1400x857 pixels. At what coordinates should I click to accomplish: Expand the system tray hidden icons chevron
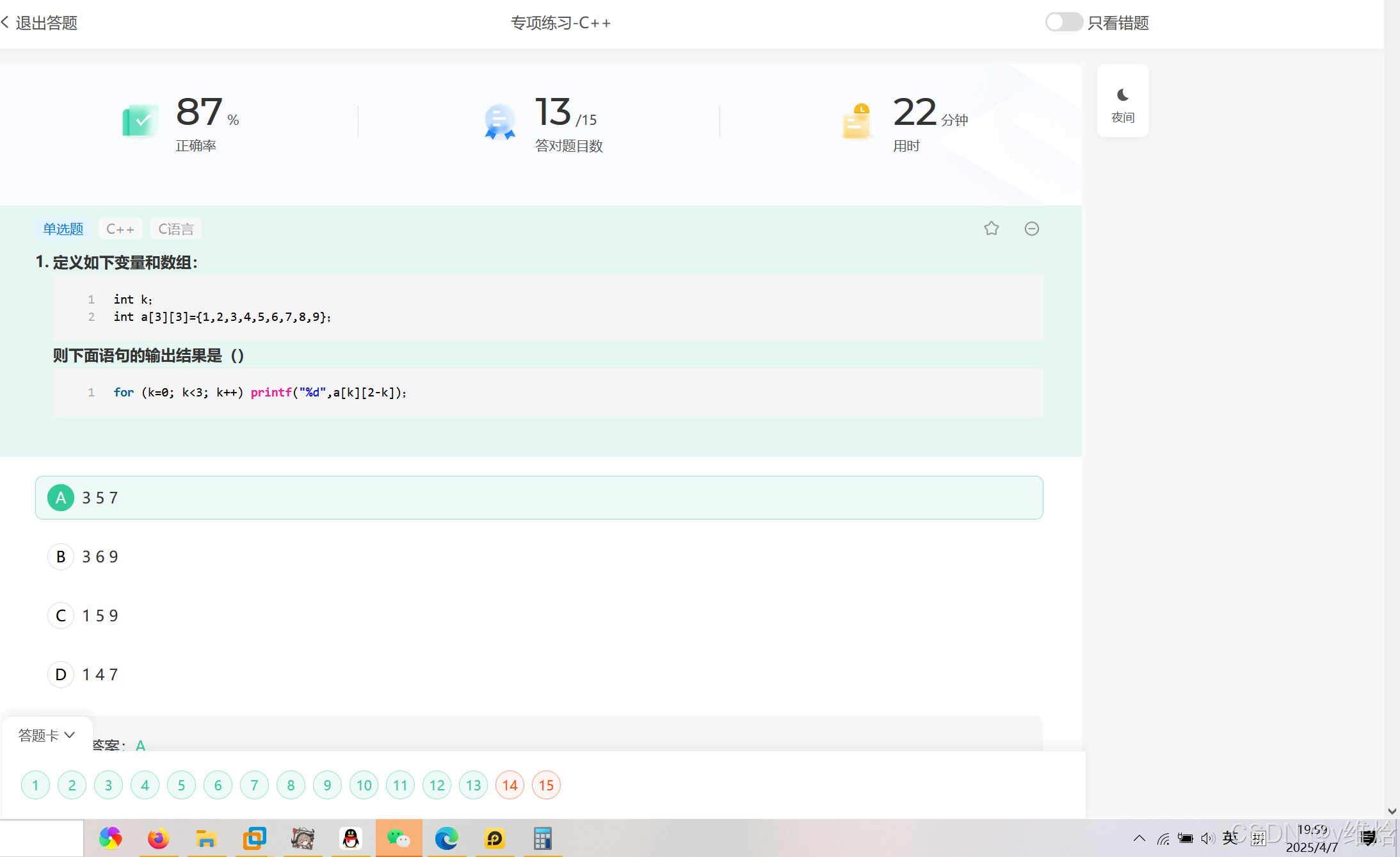[x=1139, y=838]
